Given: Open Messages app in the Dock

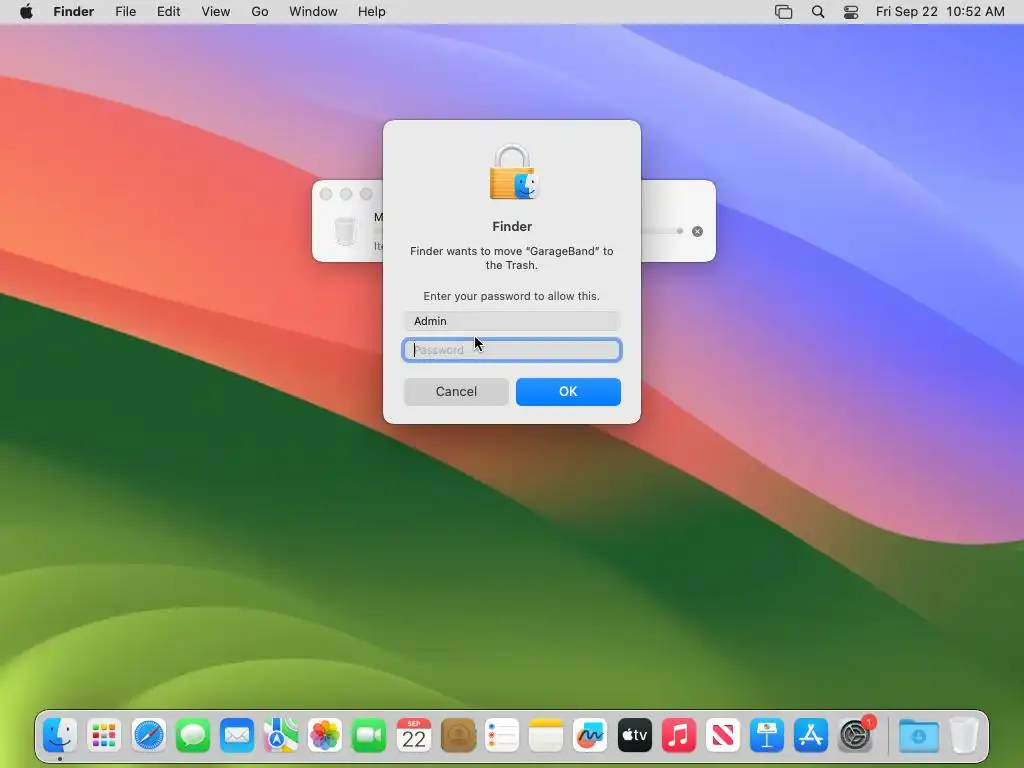Looking at the screenshot, I should 193,736.
